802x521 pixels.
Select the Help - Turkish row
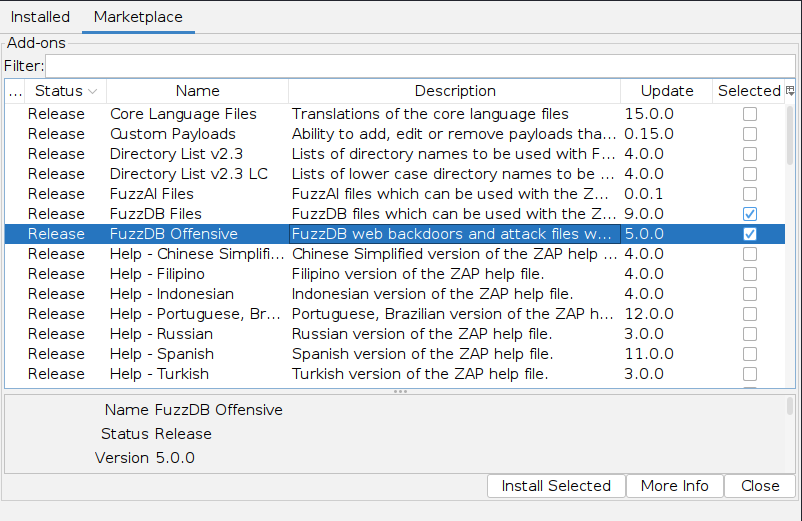pos(395,374)
